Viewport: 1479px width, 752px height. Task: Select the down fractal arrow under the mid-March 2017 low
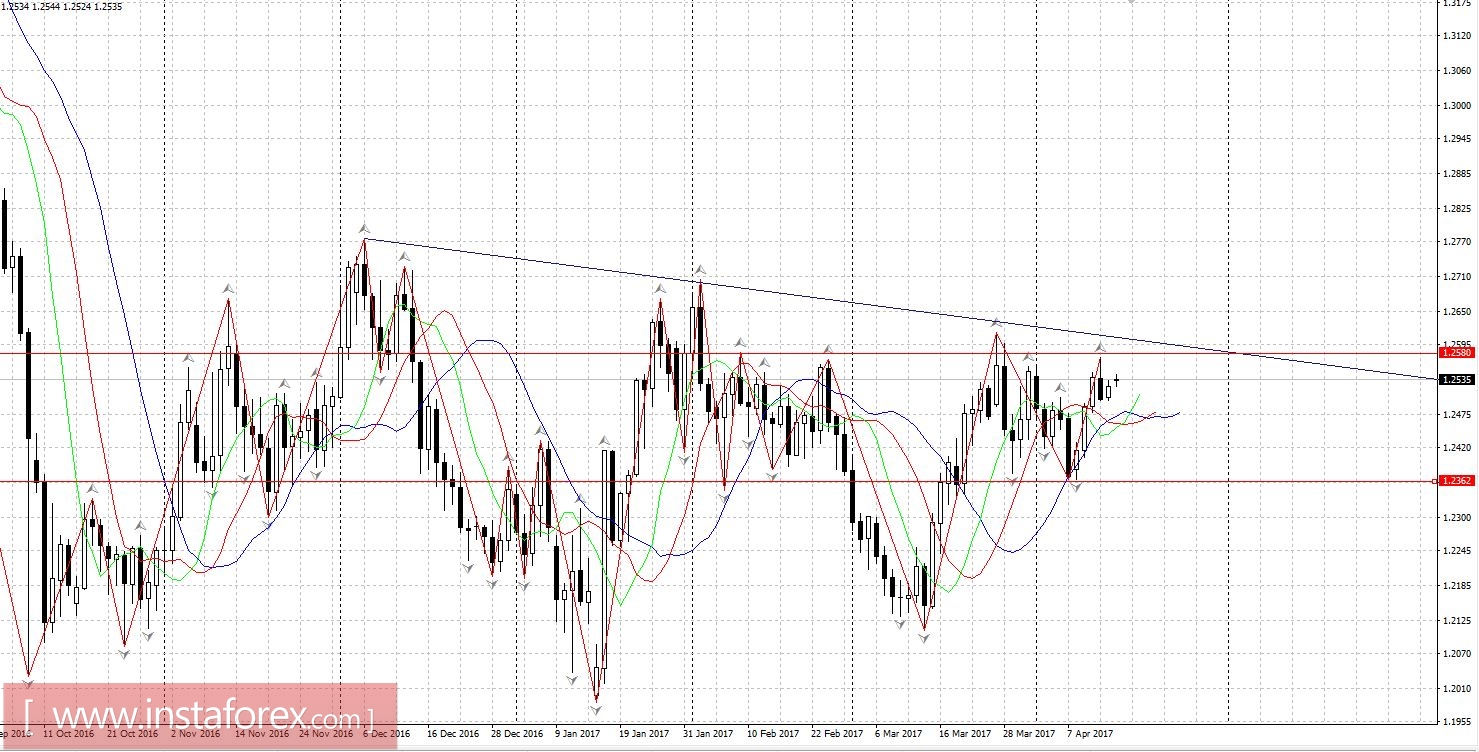[924, 638]
